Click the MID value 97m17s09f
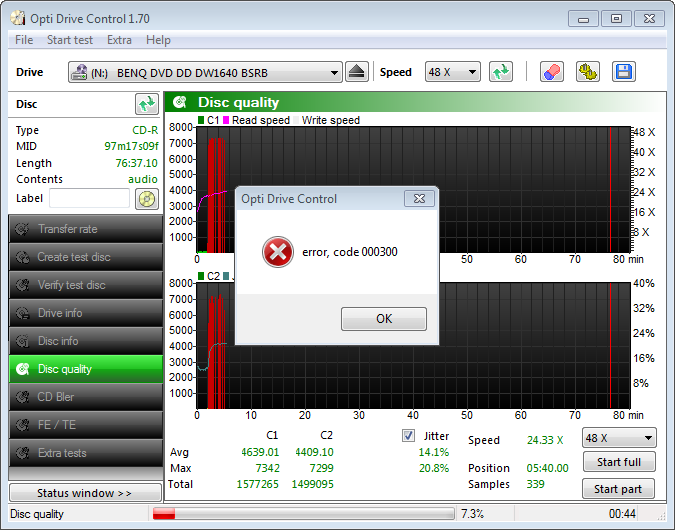The height and width of the screenshot is (530, 675). pos(131,146)
